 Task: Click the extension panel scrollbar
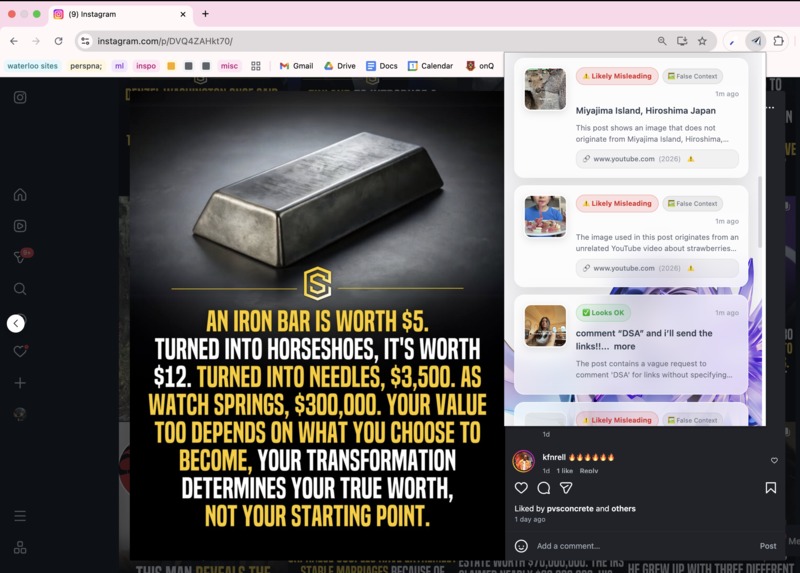(x=760, y=212)
